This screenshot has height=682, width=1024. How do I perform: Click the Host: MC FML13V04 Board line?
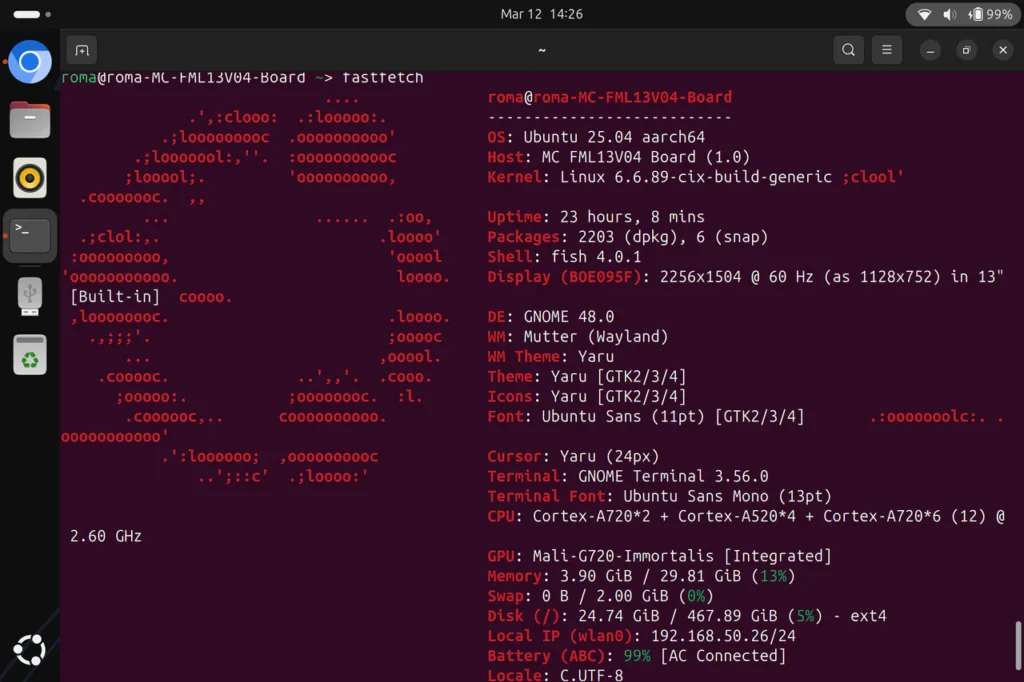[618, 157]
